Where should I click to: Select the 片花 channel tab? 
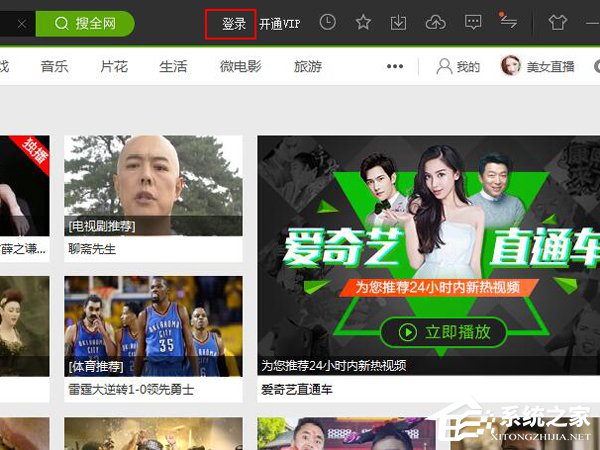tap(114, 67)
